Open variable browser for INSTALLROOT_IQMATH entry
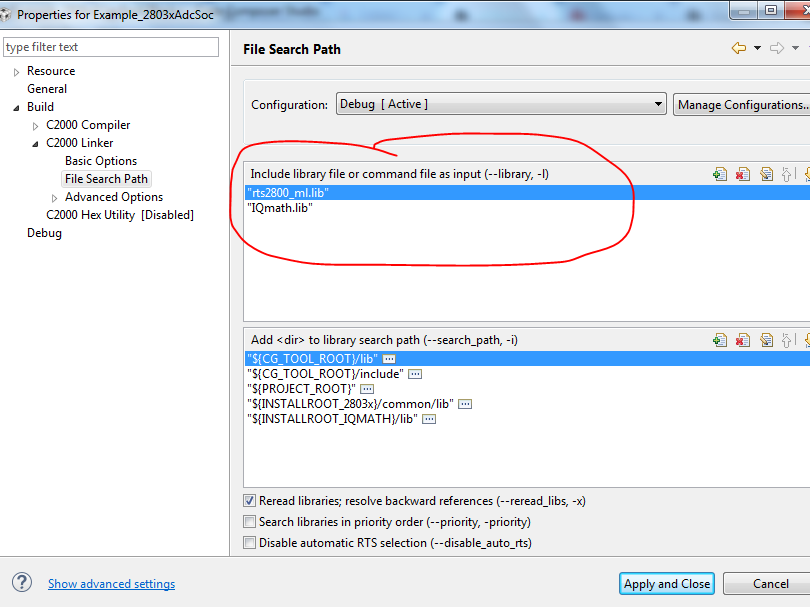810x607 pixels. point(429,419)
